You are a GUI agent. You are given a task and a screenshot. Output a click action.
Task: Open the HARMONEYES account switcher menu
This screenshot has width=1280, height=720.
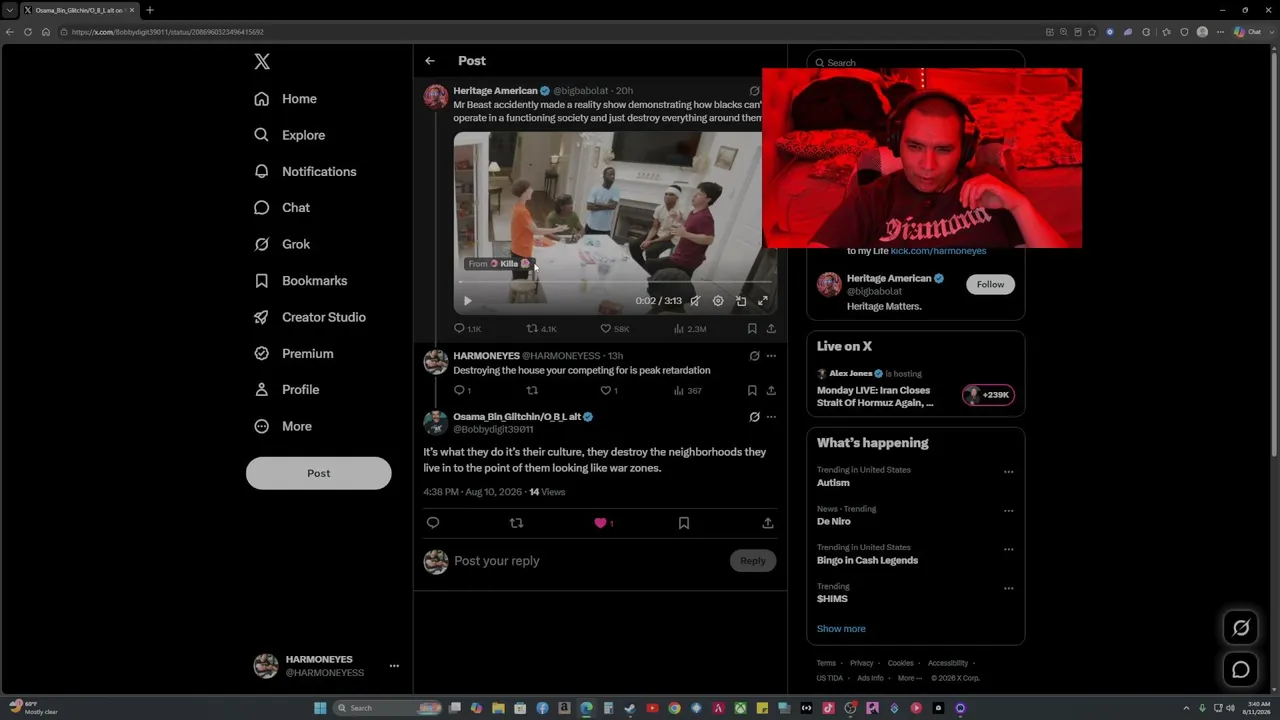pyautogui.click(x=394, y=666)
